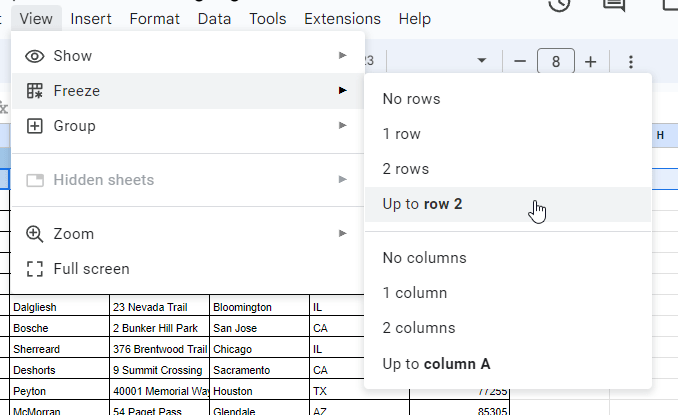Image resolution: width=678 pixels, height=415 pixels.
Task: Expand the Zoom submenu arrow
Action: (x=343, y=234)
